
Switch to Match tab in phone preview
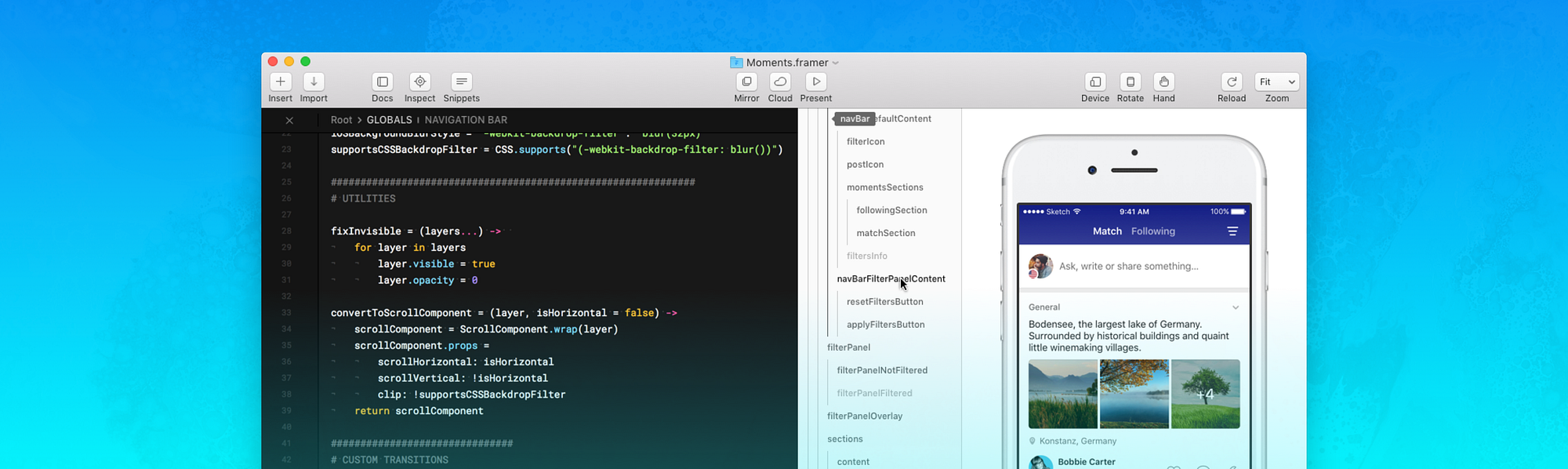[1107, 231]
